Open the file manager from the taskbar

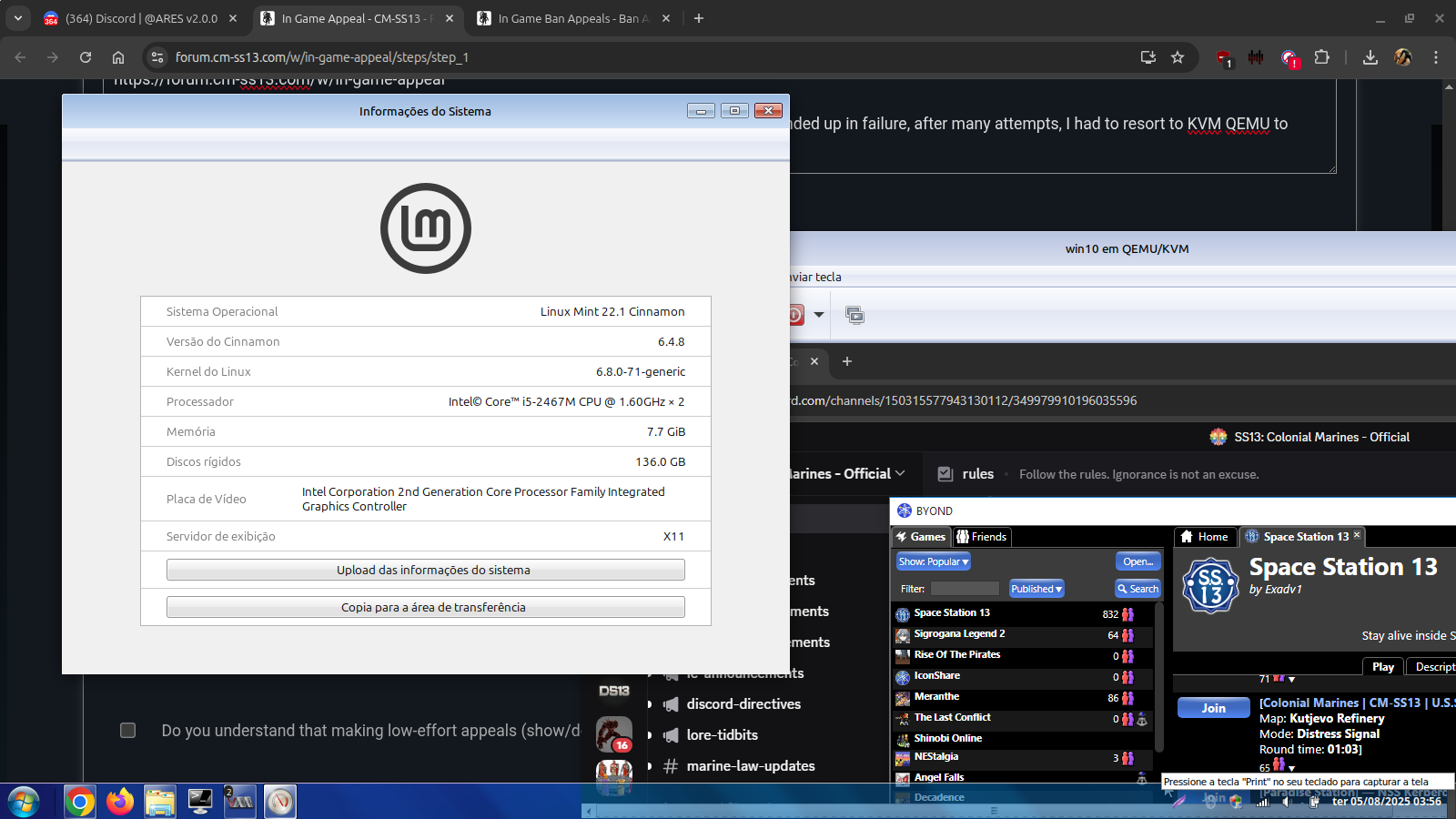pos(160,802)
